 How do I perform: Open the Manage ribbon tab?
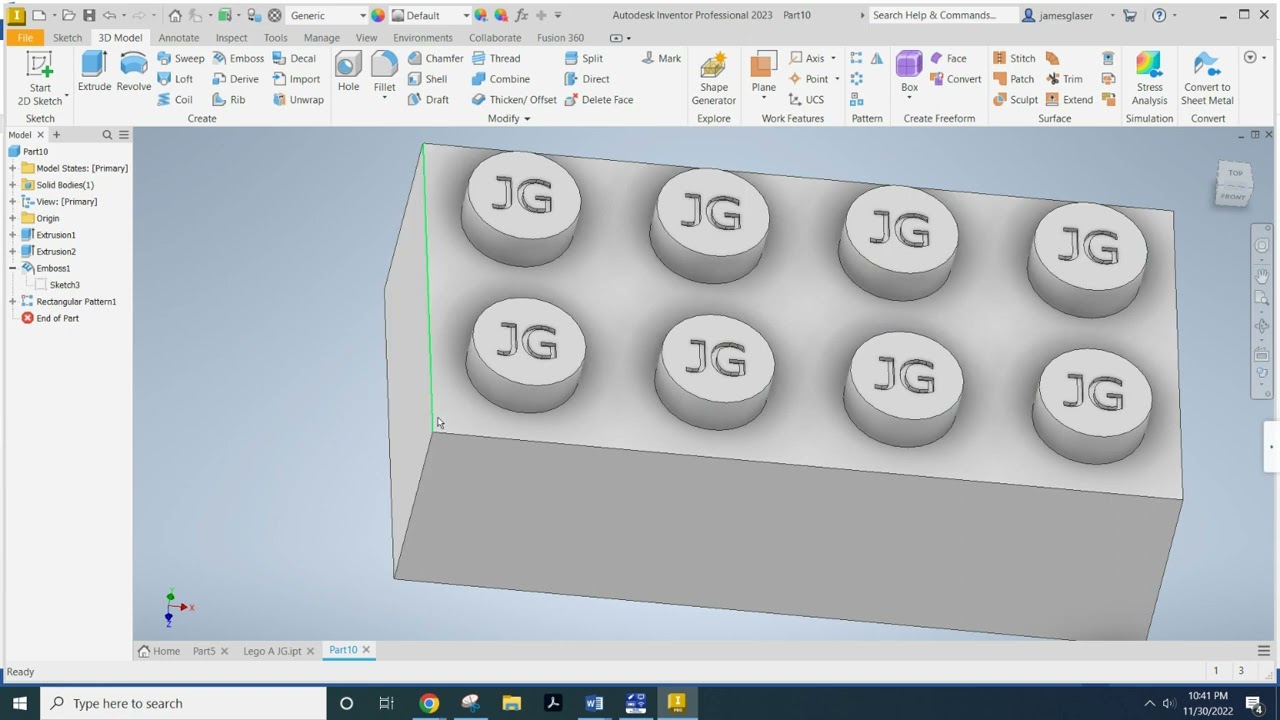(x=321, y=38)
